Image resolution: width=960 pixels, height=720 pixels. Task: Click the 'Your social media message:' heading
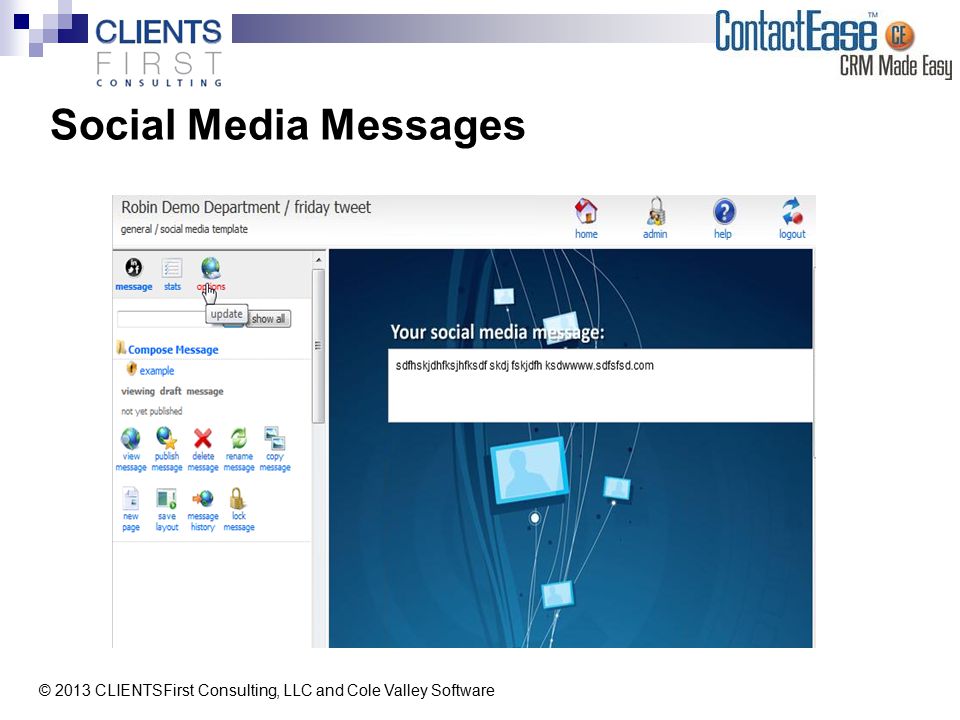[x=497, y=332]
